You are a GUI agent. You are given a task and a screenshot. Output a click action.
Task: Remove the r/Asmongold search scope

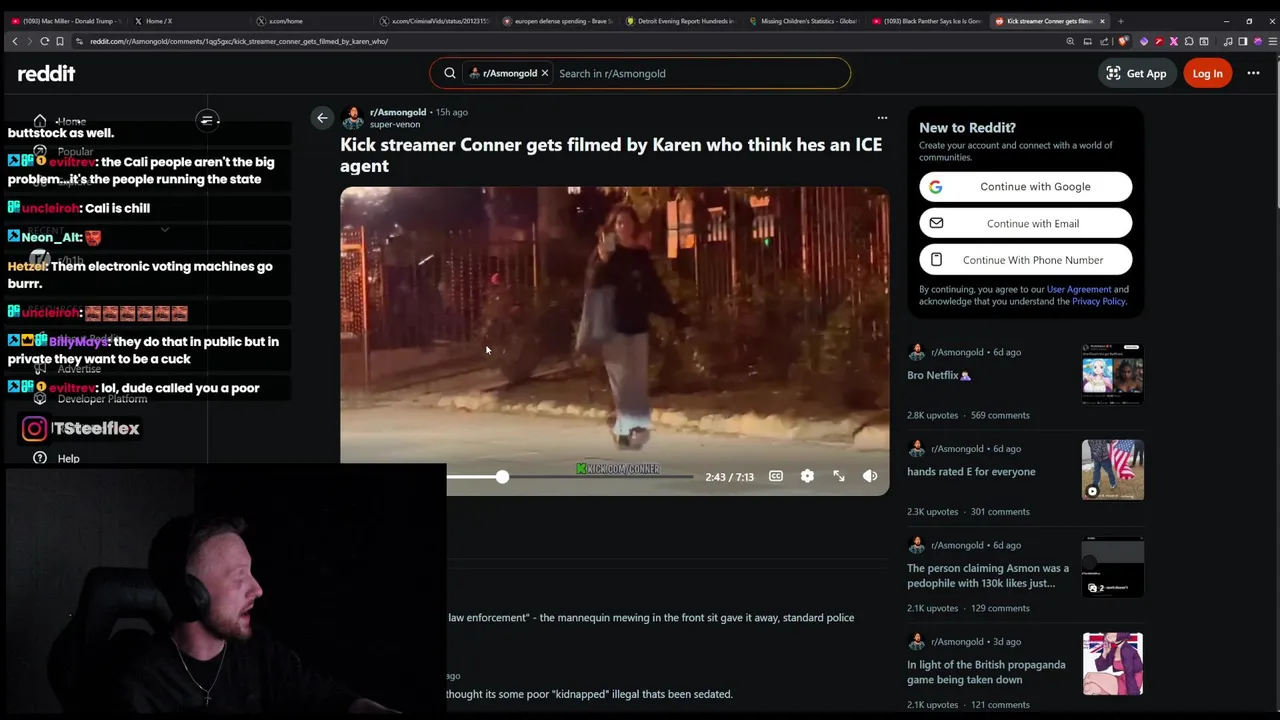click(544, 73)
